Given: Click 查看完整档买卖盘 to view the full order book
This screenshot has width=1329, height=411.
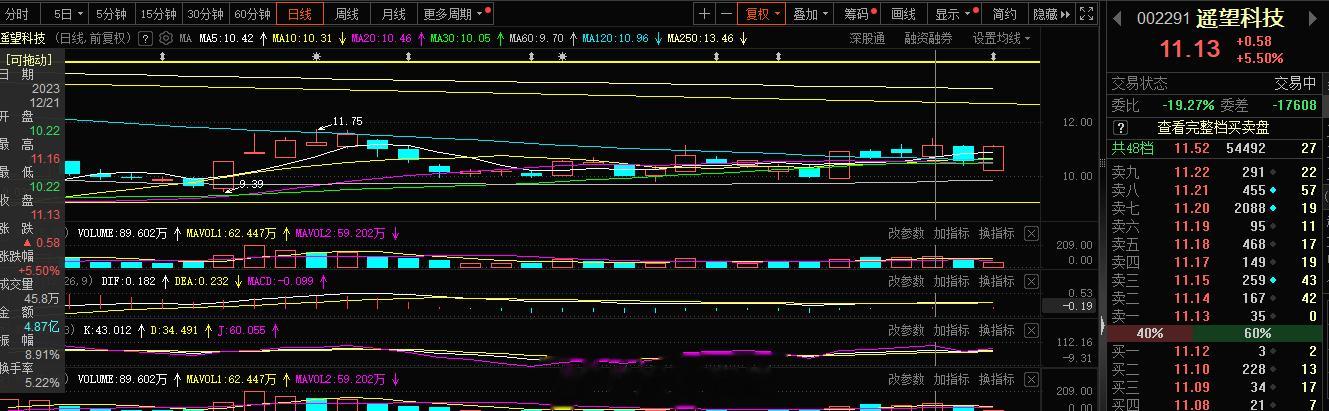Looking at the screenshot, I should pyautogui.click(x=1213, y=128).
